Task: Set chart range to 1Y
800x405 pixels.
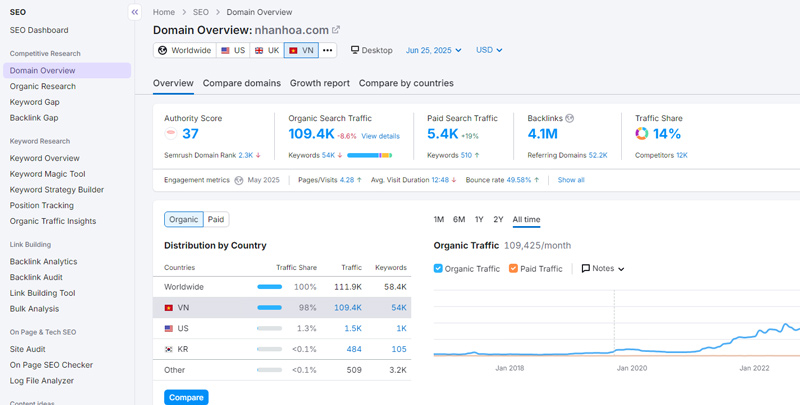Action: 479,219
